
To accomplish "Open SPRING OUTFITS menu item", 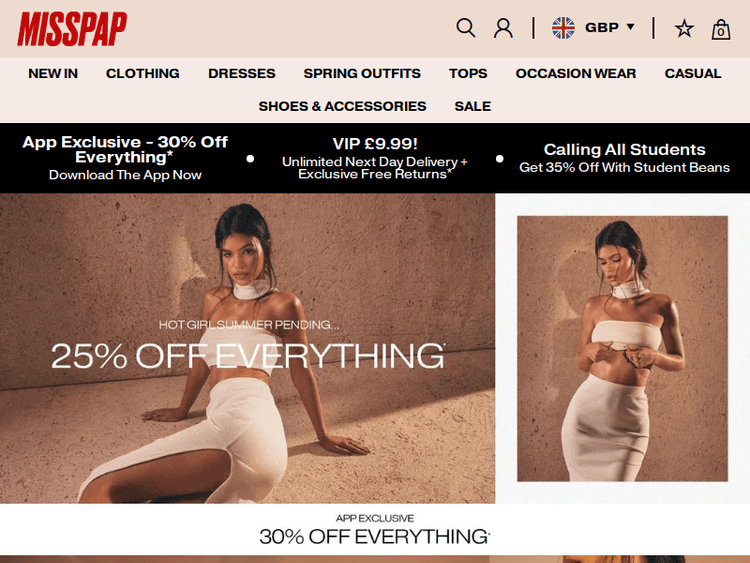I will point(362,73).
